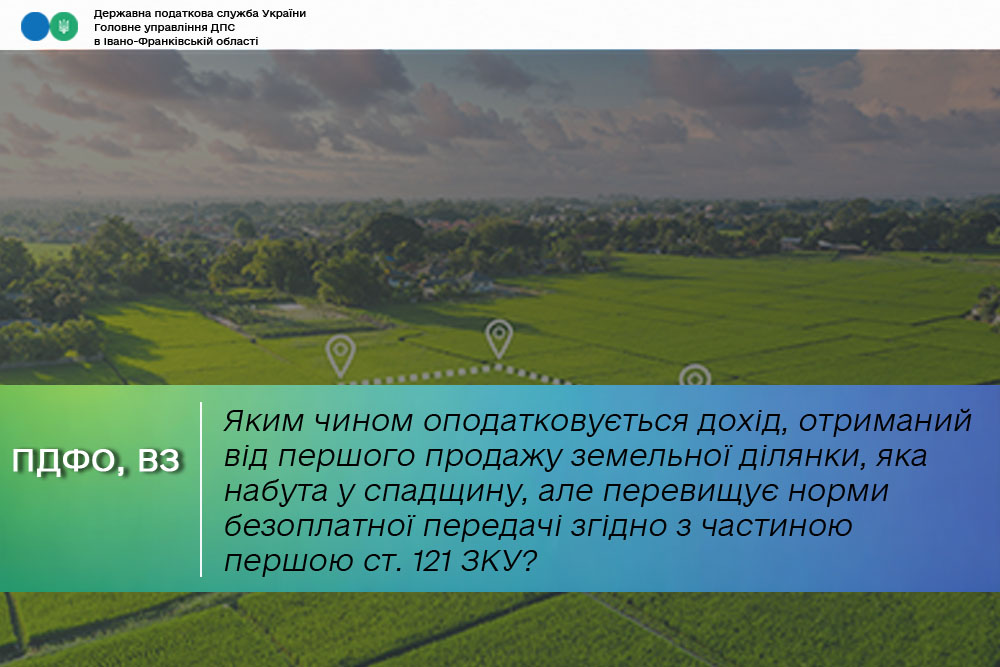Click the 'від першого продажу земельної ділянки' line
The image size is (1000, 667).
(575, 456)
